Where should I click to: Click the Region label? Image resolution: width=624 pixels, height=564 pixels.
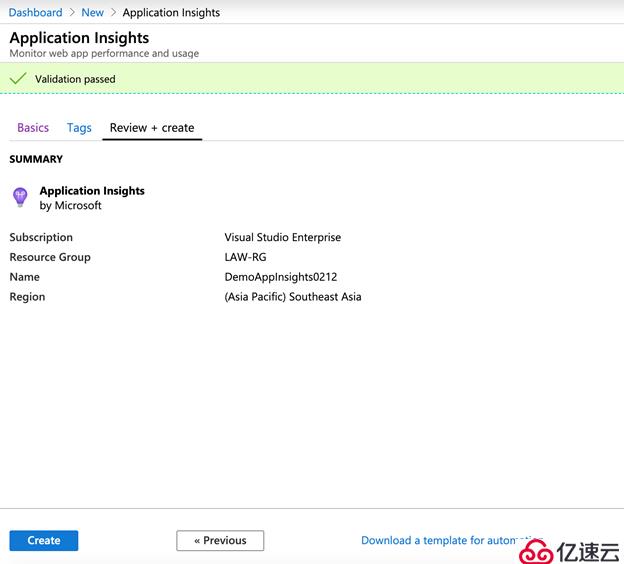tap(27, 297)
